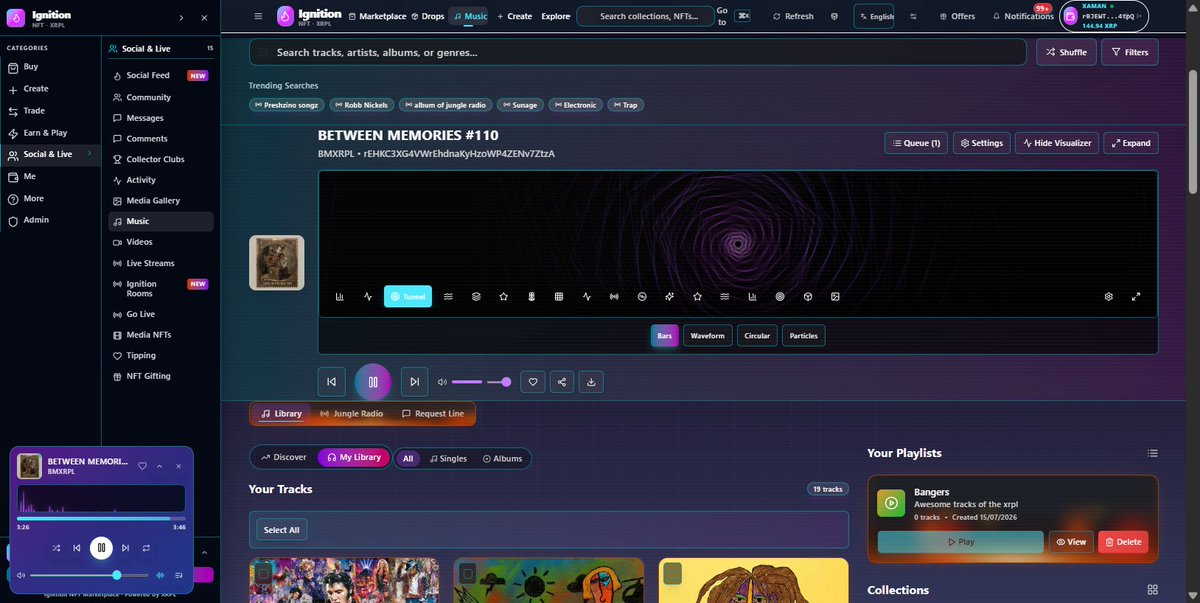Switch to the Jungle Radio tab
This screenshot has height=603, width=1200.
click(x=351, y=414)
